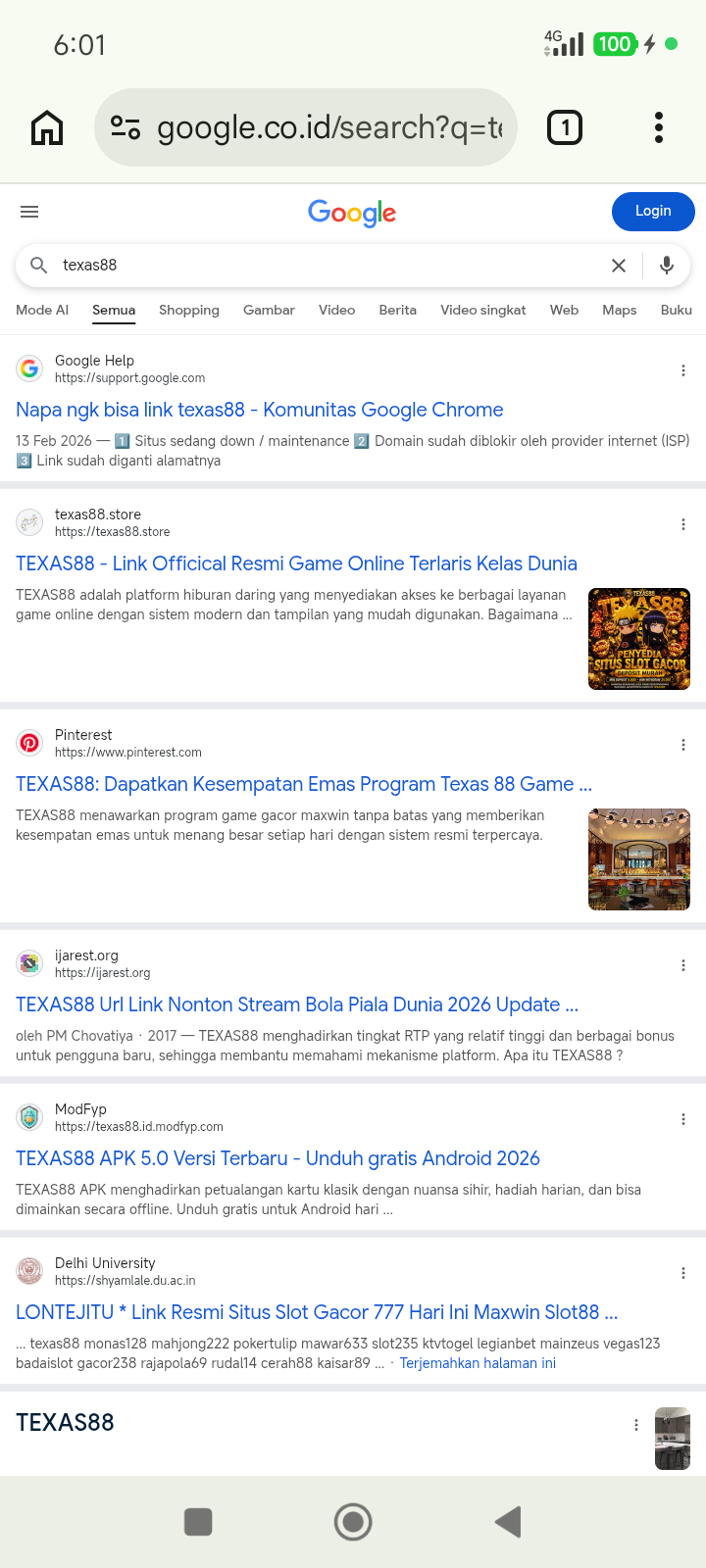Open site settings icon in address bar
The height and width of the screenshot is (1568, 706).
126,127
